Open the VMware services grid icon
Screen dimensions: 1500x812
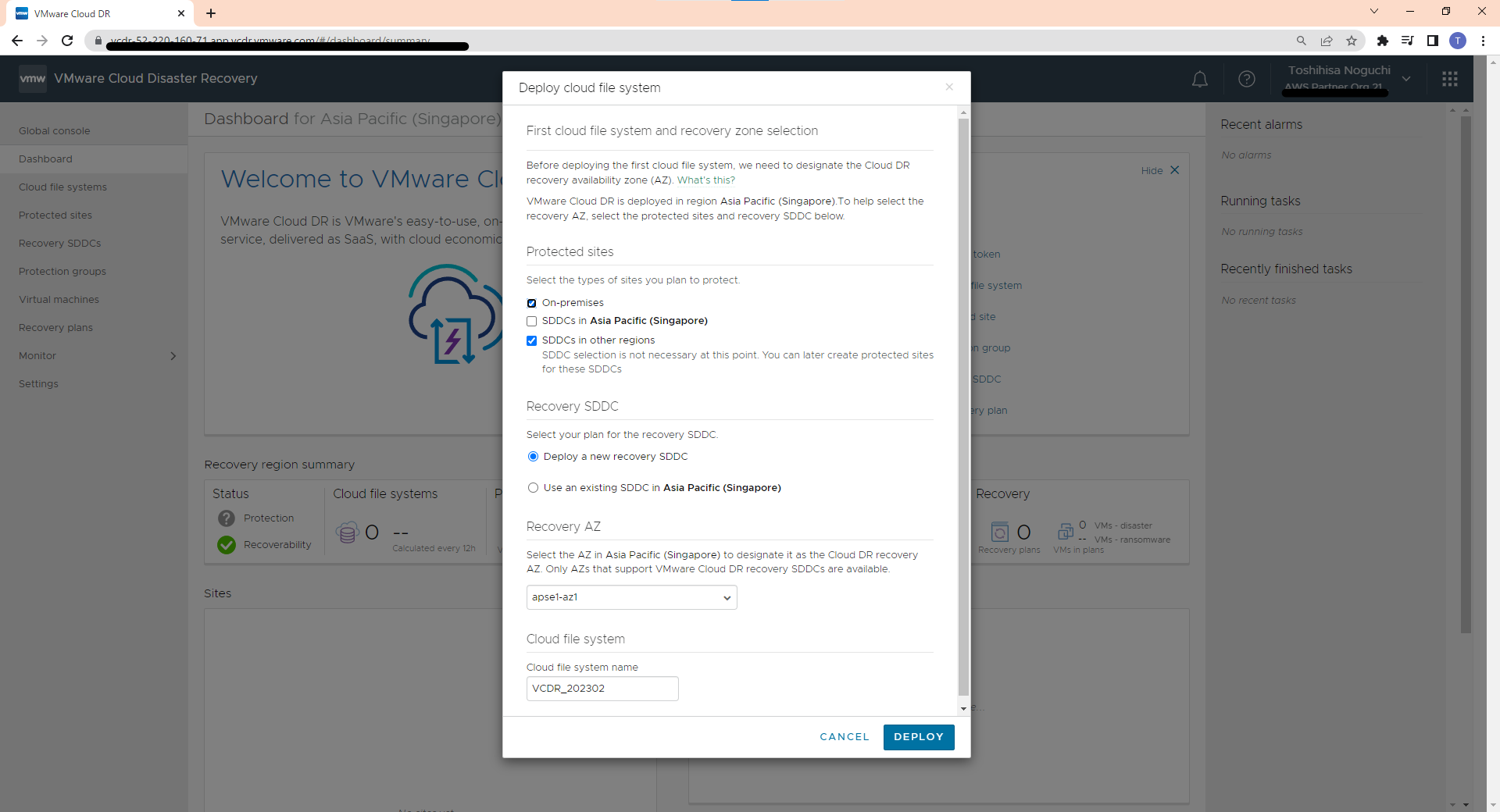[1450, 79]
